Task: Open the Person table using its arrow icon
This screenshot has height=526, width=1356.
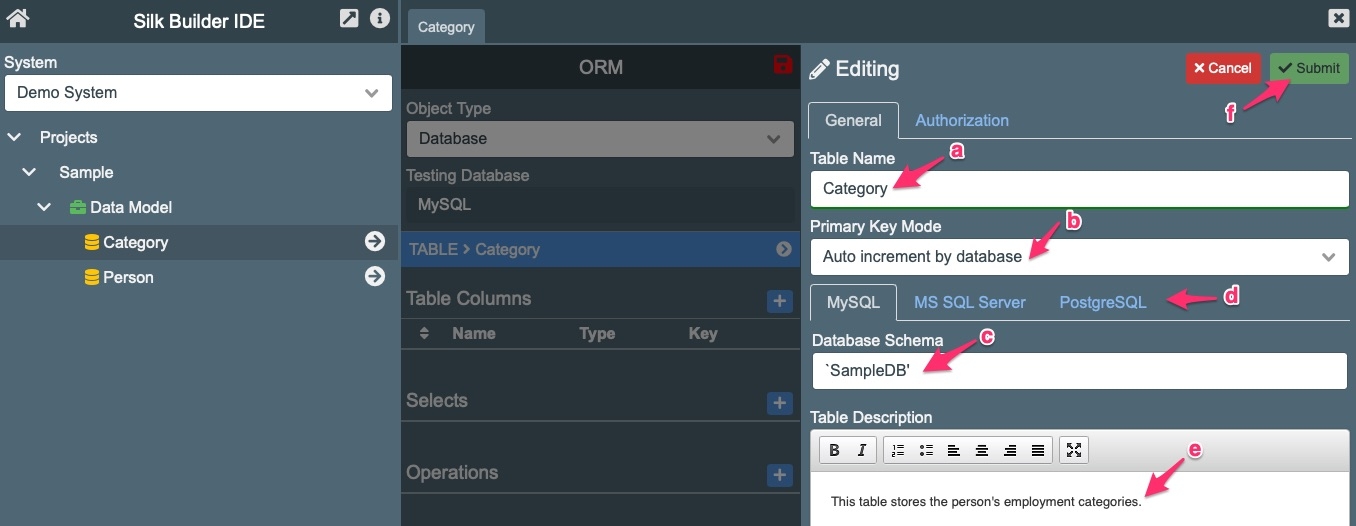Action: coord(375,277)
